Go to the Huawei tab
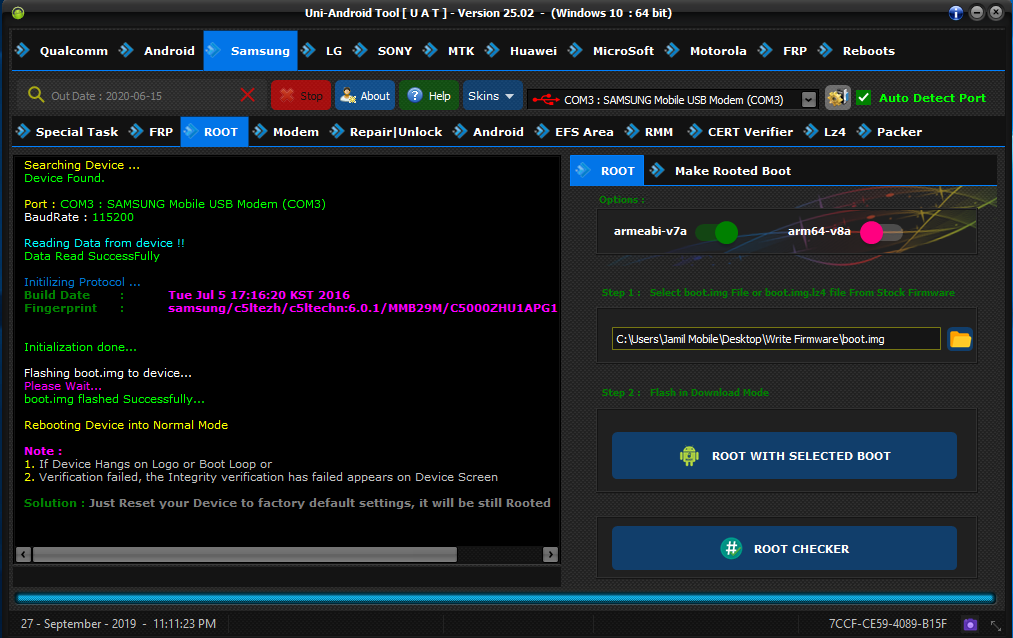The width and height of the screenshot is (1013, 638). coord(521,50)
